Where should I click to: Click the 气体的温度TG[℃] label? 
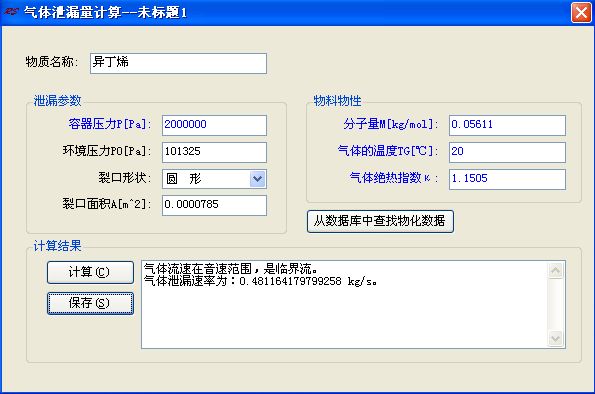click(x=388, y=151)
